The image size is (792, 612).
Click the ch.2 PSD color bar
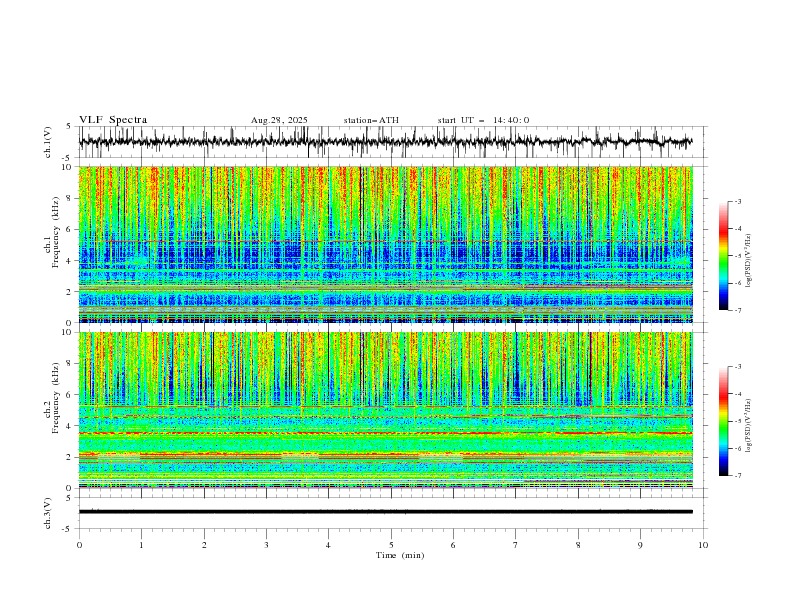(723, 421)
